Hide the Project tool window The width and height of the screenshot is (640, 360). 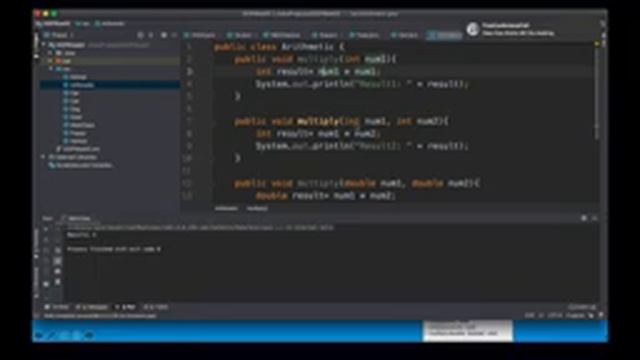tap(175, 36)
